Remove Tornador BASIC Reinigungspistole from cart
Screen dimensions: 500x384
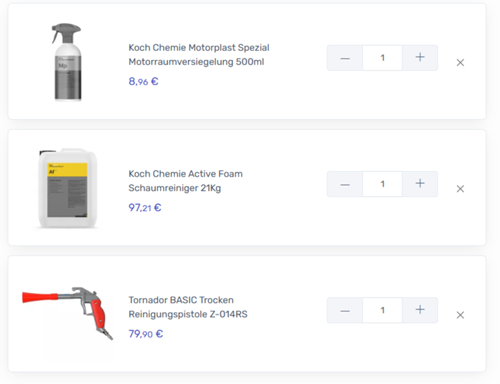pyautogui.click(x=460, y=315)
